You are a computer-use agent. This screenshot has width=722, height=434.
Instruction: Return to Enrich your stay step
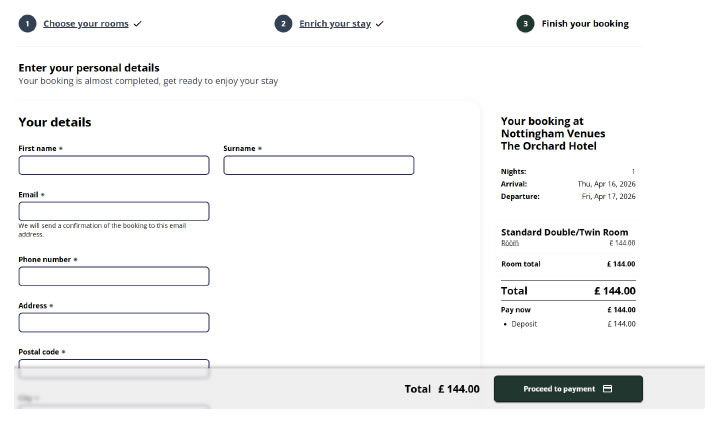[334, 24]
